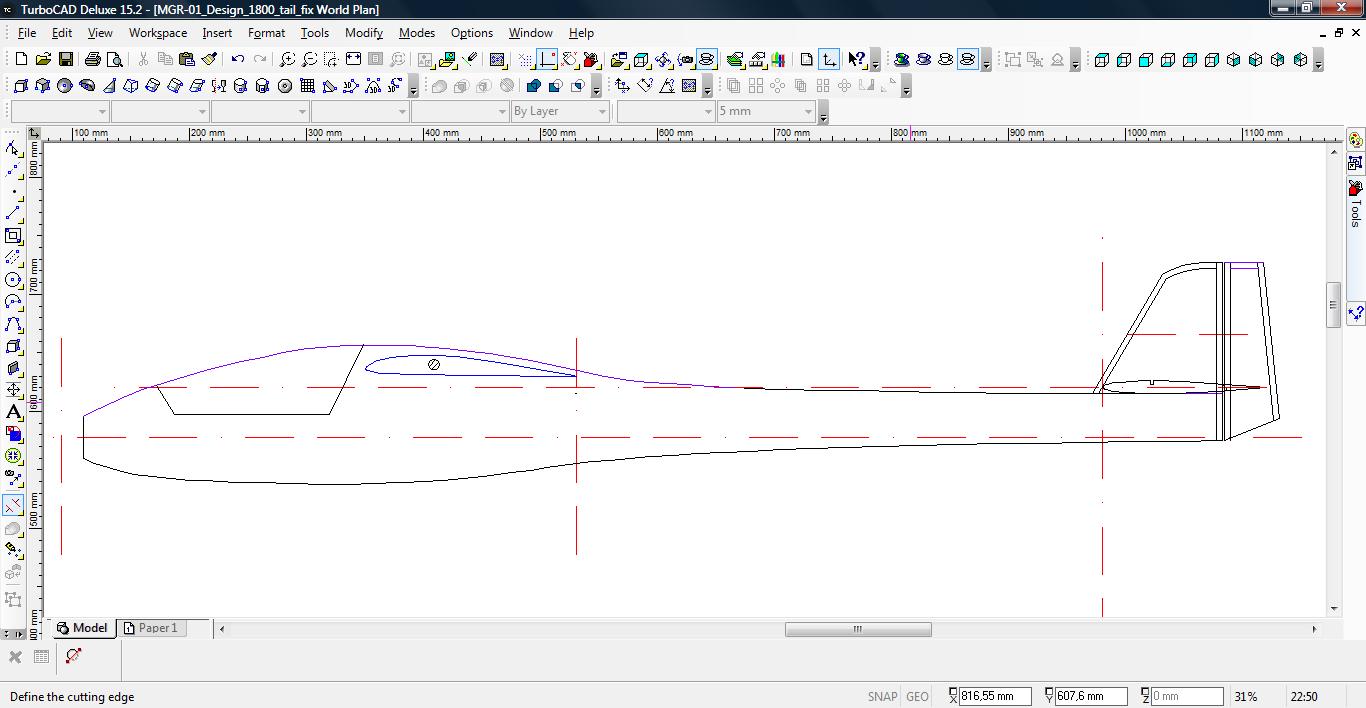This screenshot has height=708, width=1366.
Task: Open the 5 mm size dropdown
Action: (x=766, y=111)
